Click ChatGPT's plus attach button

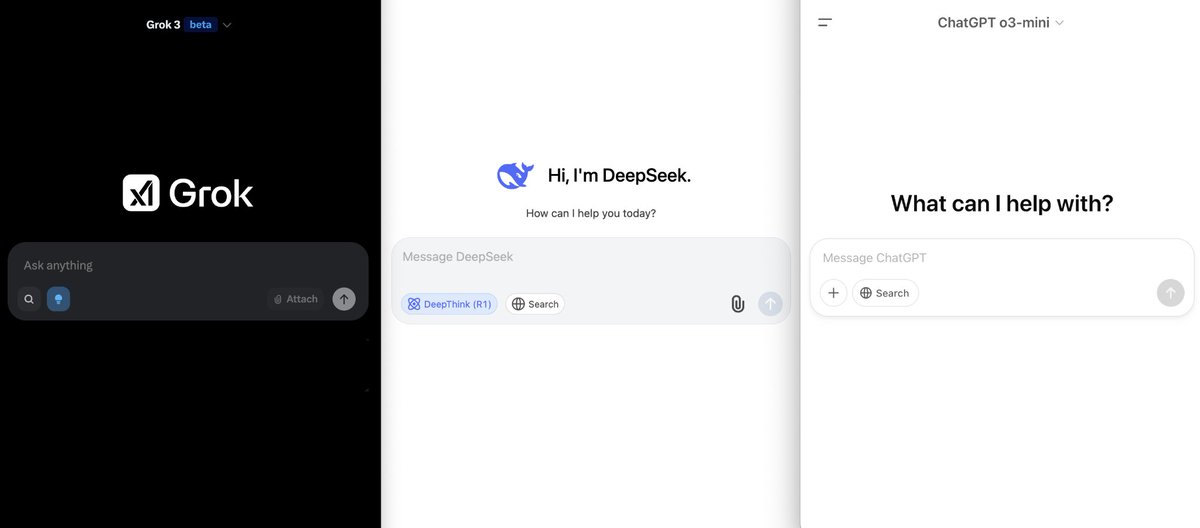click(833, 293)
